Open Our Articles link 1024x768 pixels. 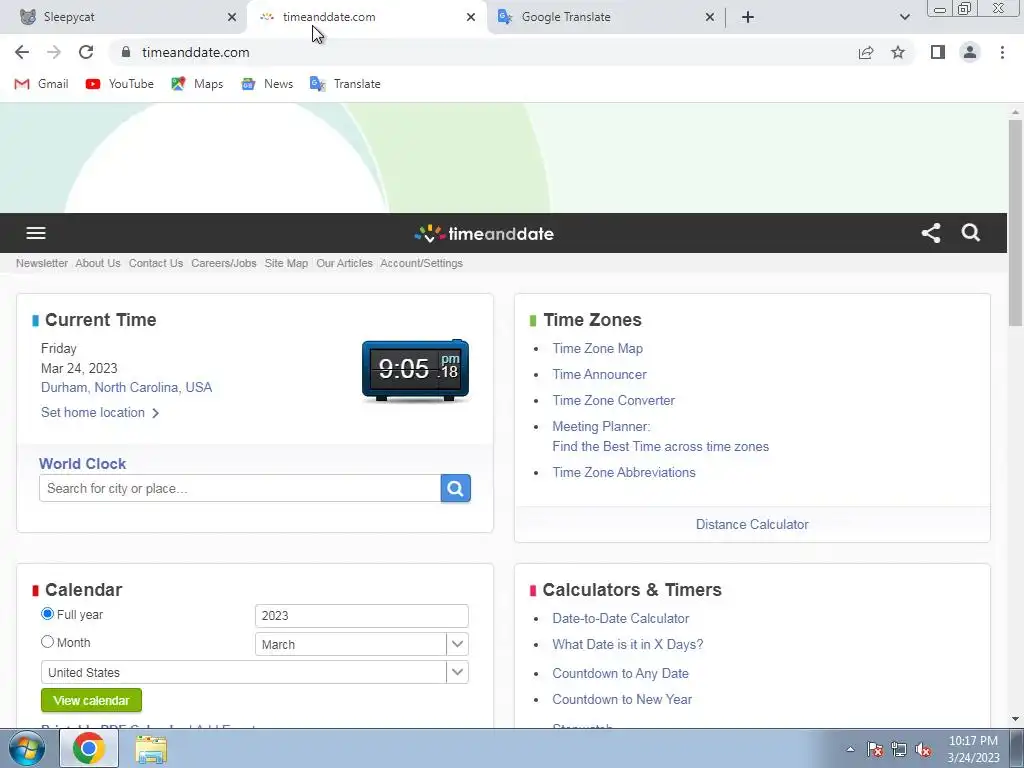(344, 263)
